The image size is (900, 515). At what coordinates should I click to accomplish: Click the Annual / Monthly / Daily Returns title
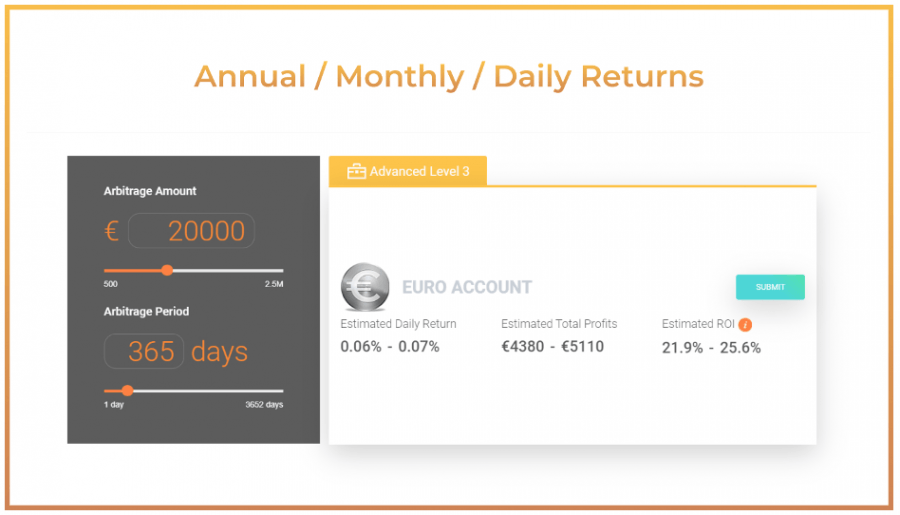(449, 77)
